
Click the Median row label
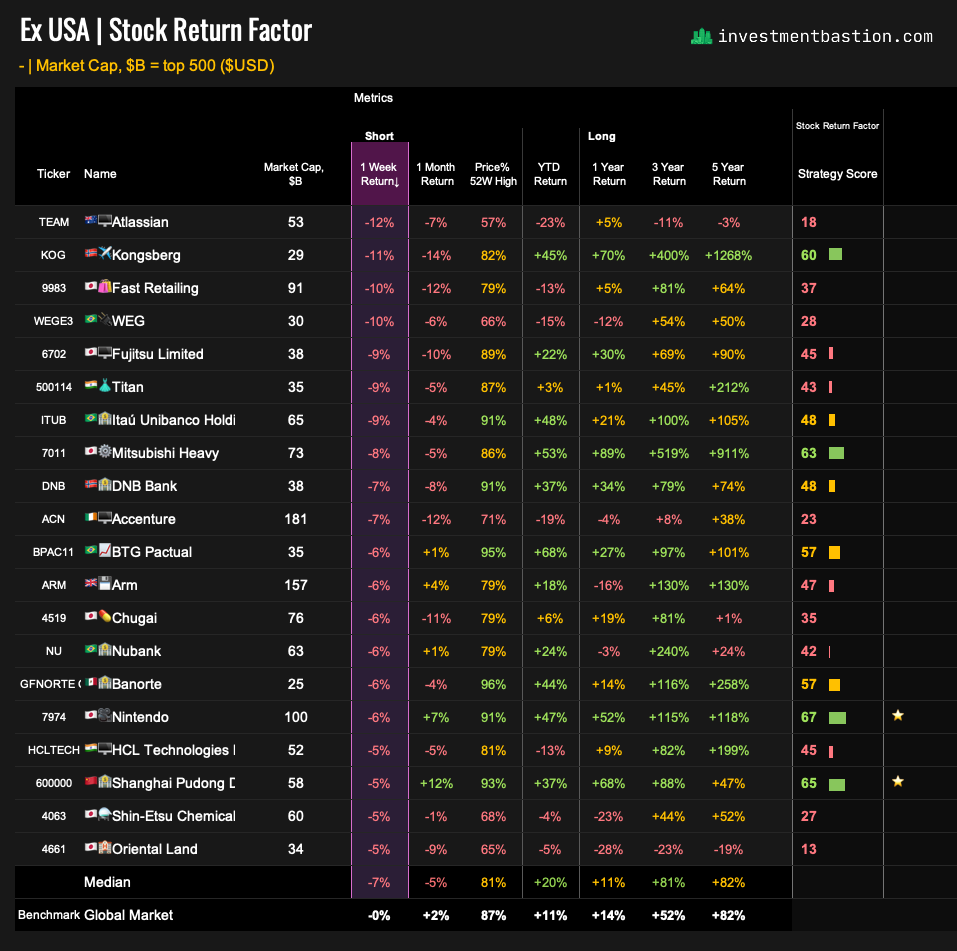107,882
